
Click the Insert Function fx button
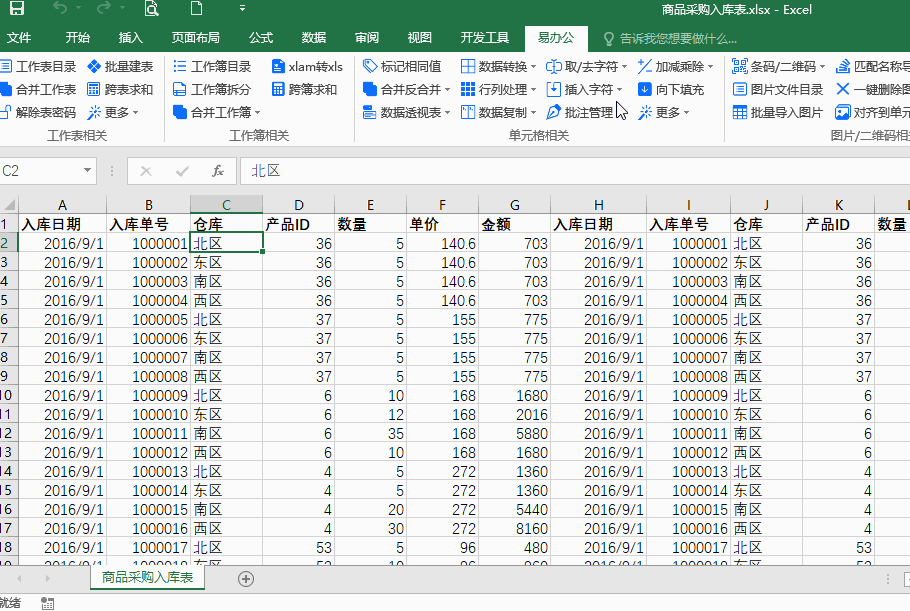tap(218, 171)
